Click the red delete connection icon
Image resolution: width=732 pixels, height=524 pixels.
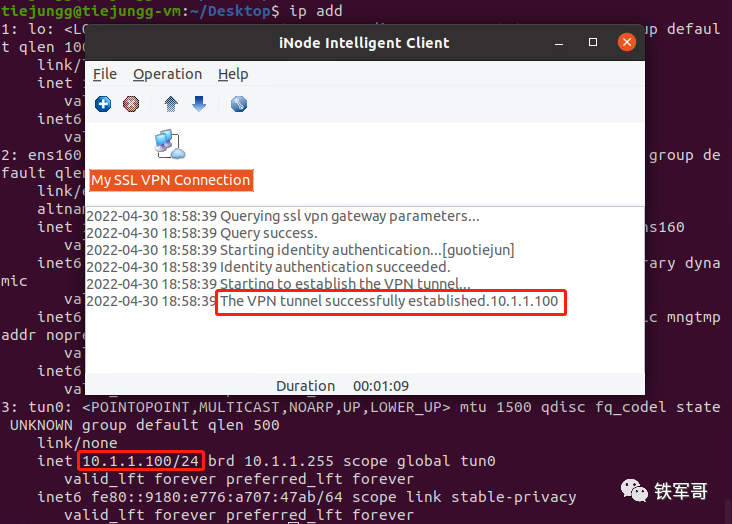131,104
